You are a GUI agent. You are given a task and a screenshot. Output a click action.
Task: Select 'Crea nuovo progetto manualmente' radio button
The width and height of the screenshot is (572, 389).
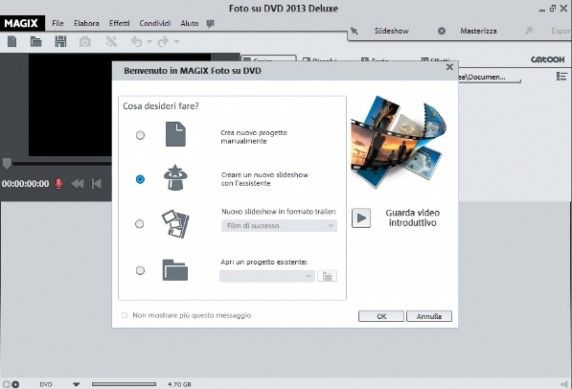pyautogui.click(x=140, y=135)
